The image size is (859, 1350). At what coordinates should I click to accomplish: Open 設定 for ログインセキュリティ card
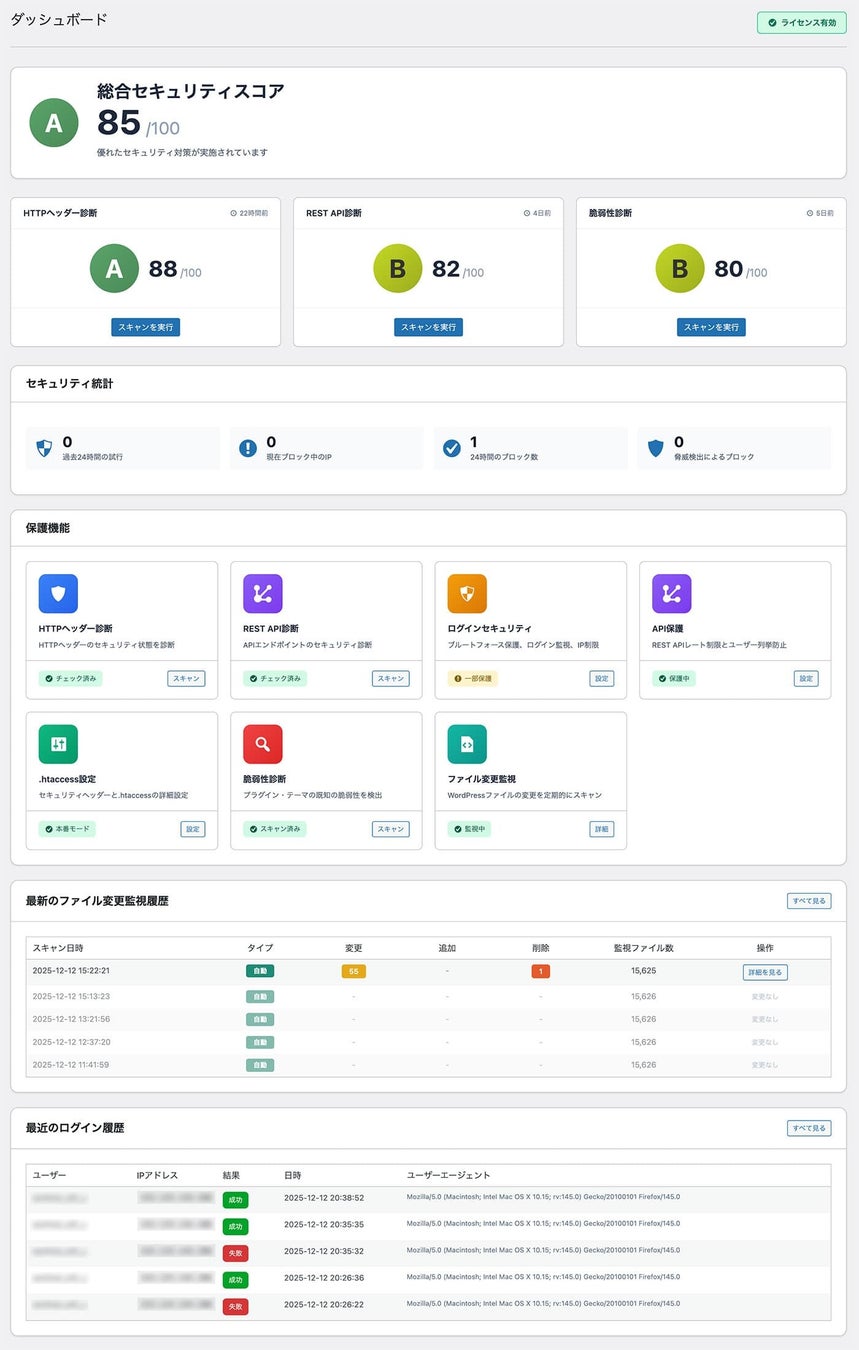[602, 678]
